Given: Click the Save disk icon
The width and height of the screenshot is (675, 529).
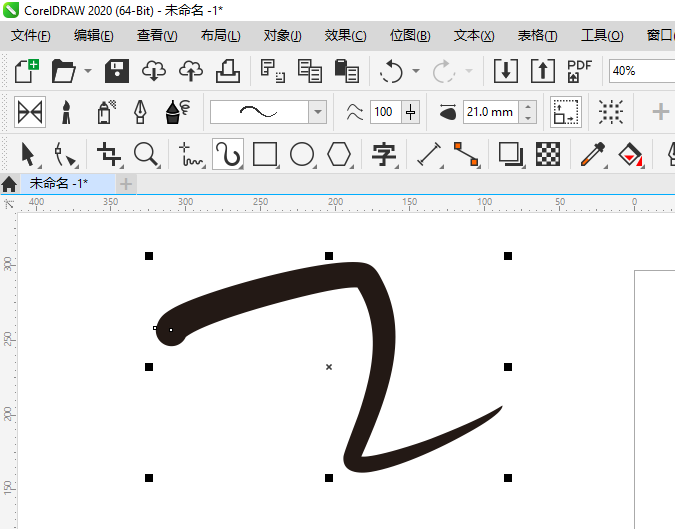Looking at the screenshot, I should click(118, 71).
